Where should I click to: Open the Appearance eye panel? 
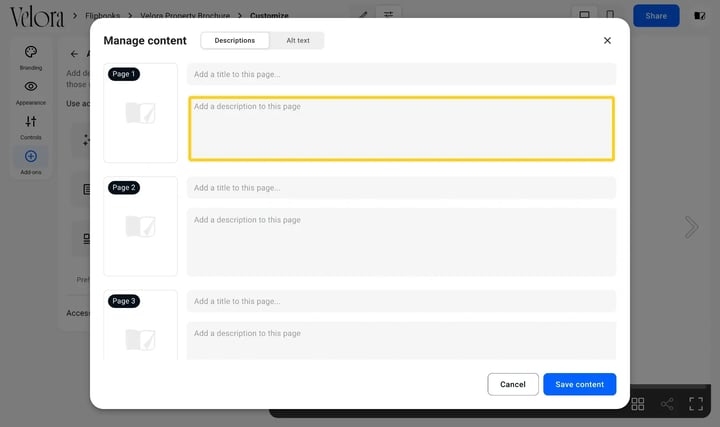tap(31, 93)
